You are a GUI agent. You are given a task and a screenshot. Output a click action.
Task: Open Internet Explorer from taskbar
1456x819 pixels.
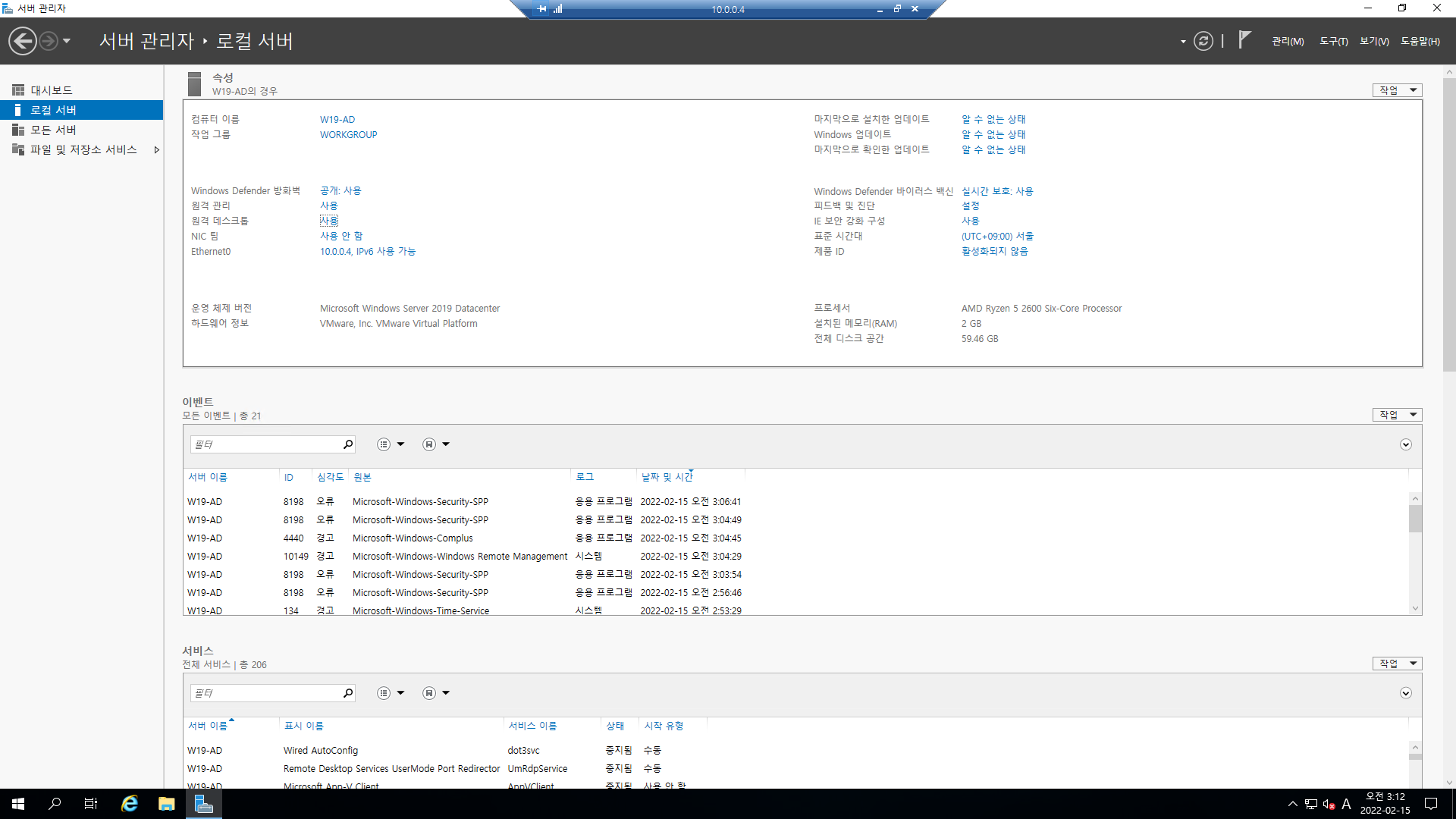(130, 804)
